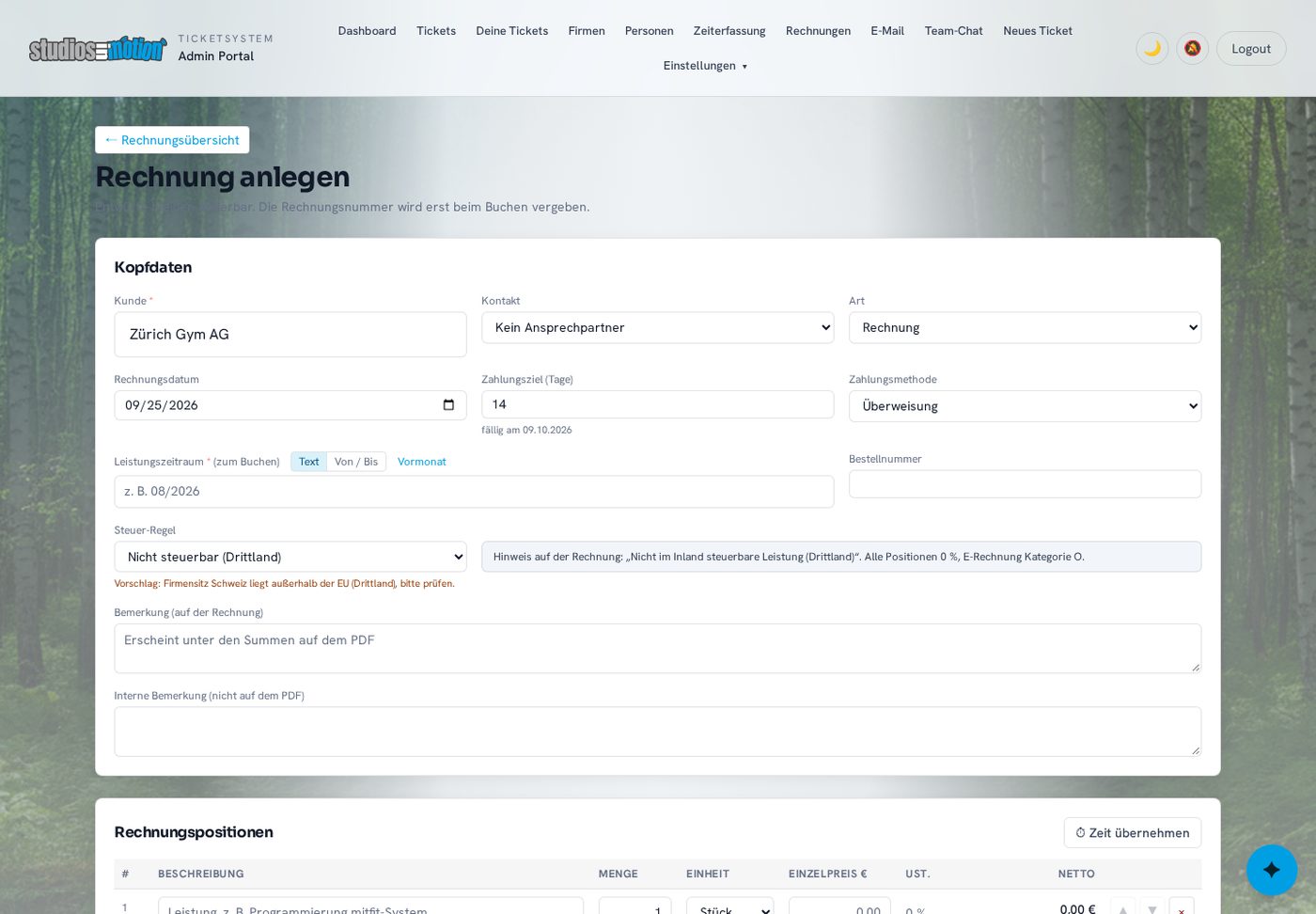Click the Bestellnummer field

coord(1025,484)
